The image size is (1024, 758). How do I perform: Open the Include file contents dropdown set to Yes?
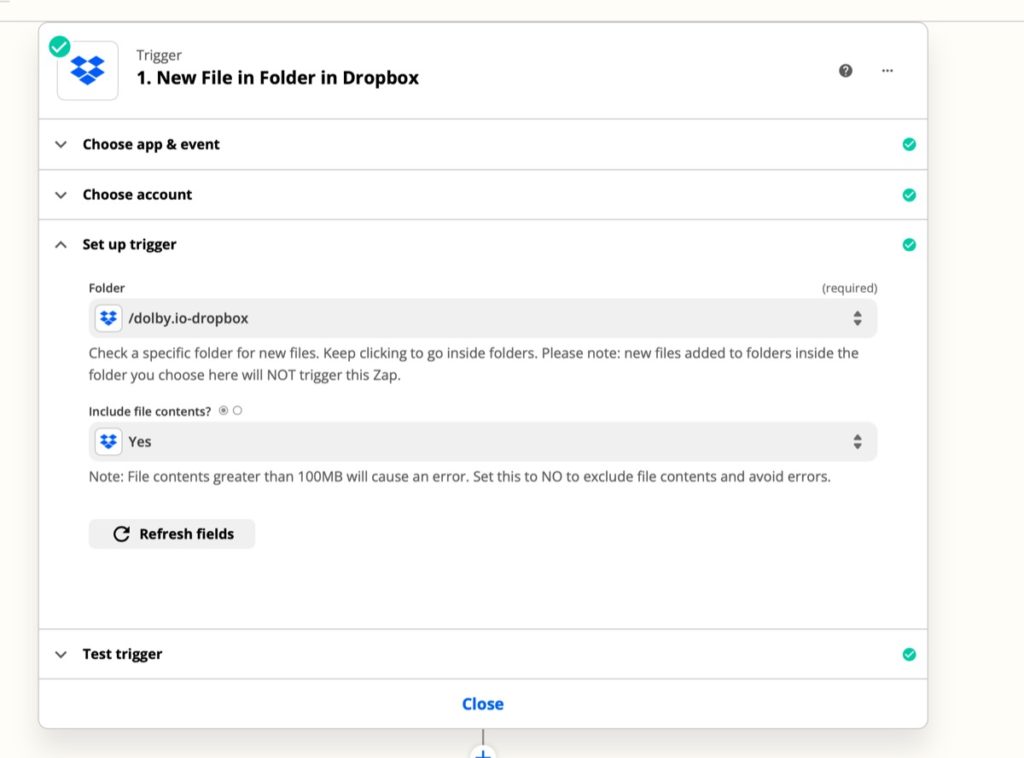(x=483, y=441)
